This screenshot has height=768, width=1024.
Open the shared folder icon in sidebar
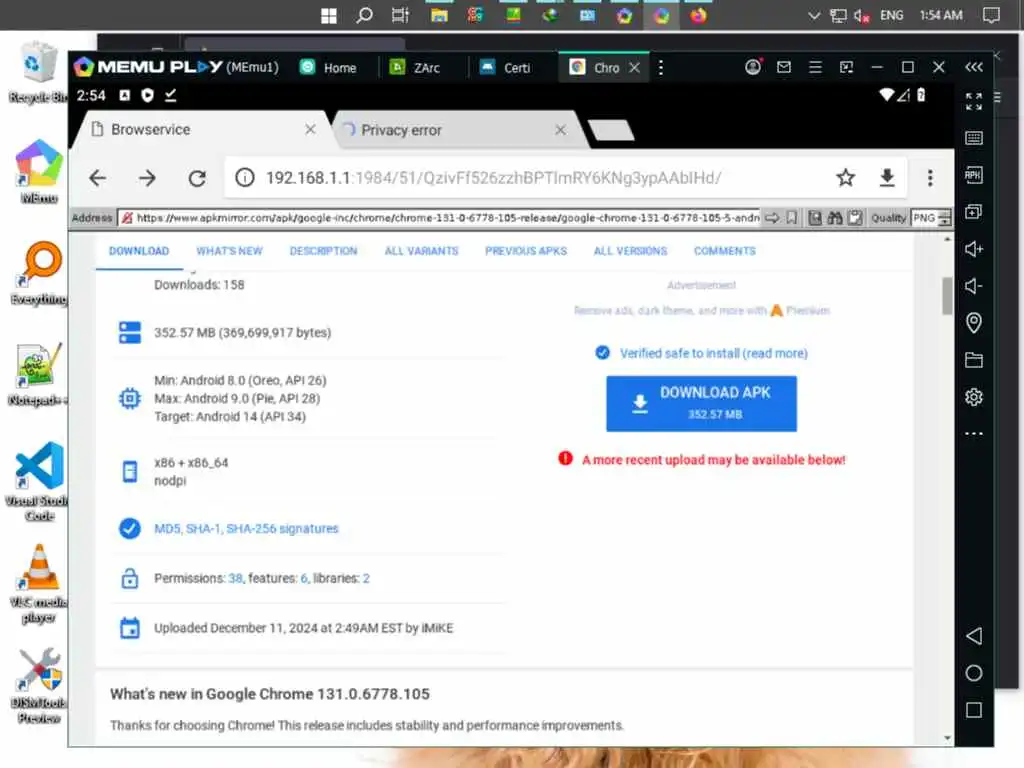point(973,360)
